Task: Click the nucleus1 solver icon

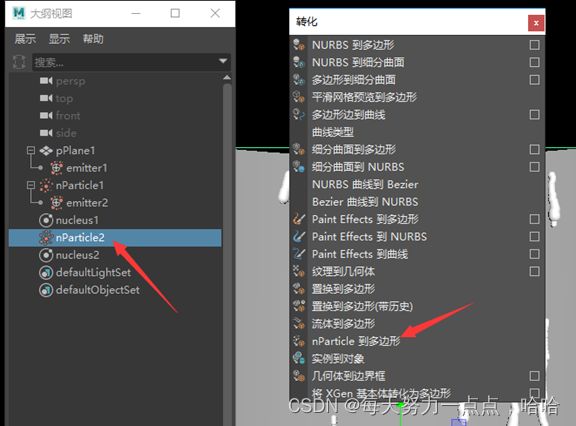Action: [46, 220]
